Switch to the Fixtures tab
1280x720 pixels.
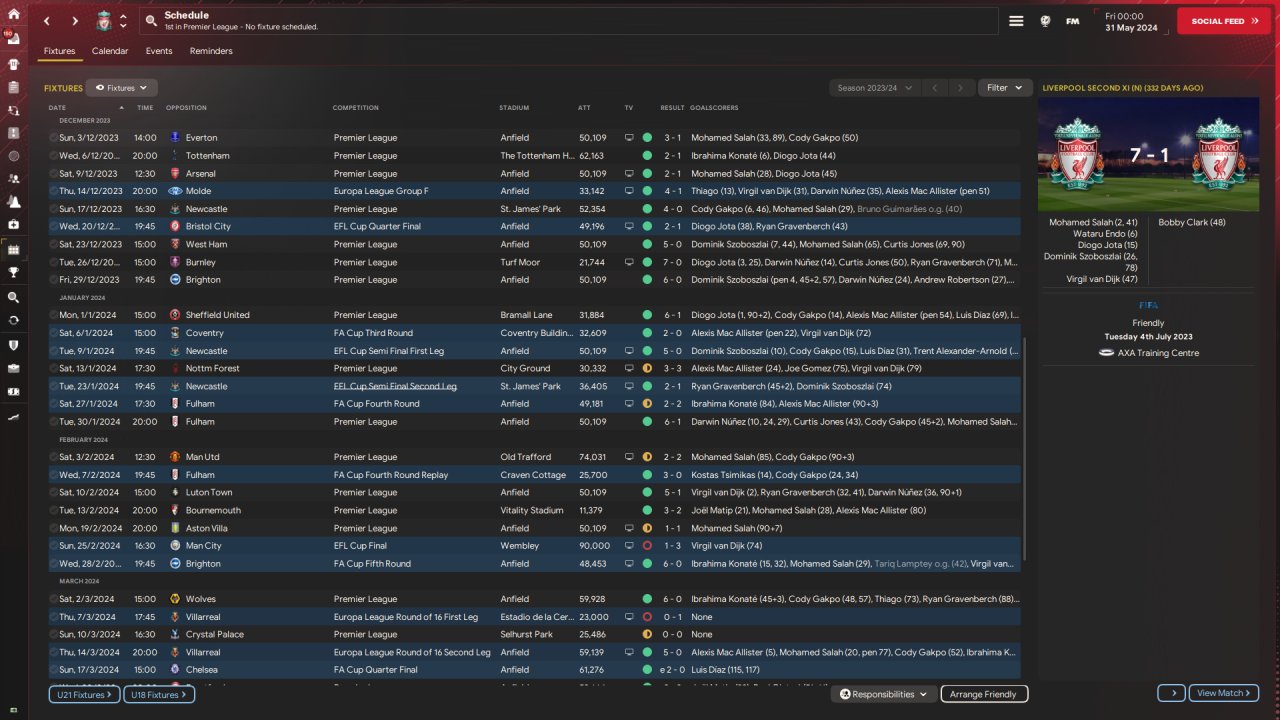click(60, 51)
